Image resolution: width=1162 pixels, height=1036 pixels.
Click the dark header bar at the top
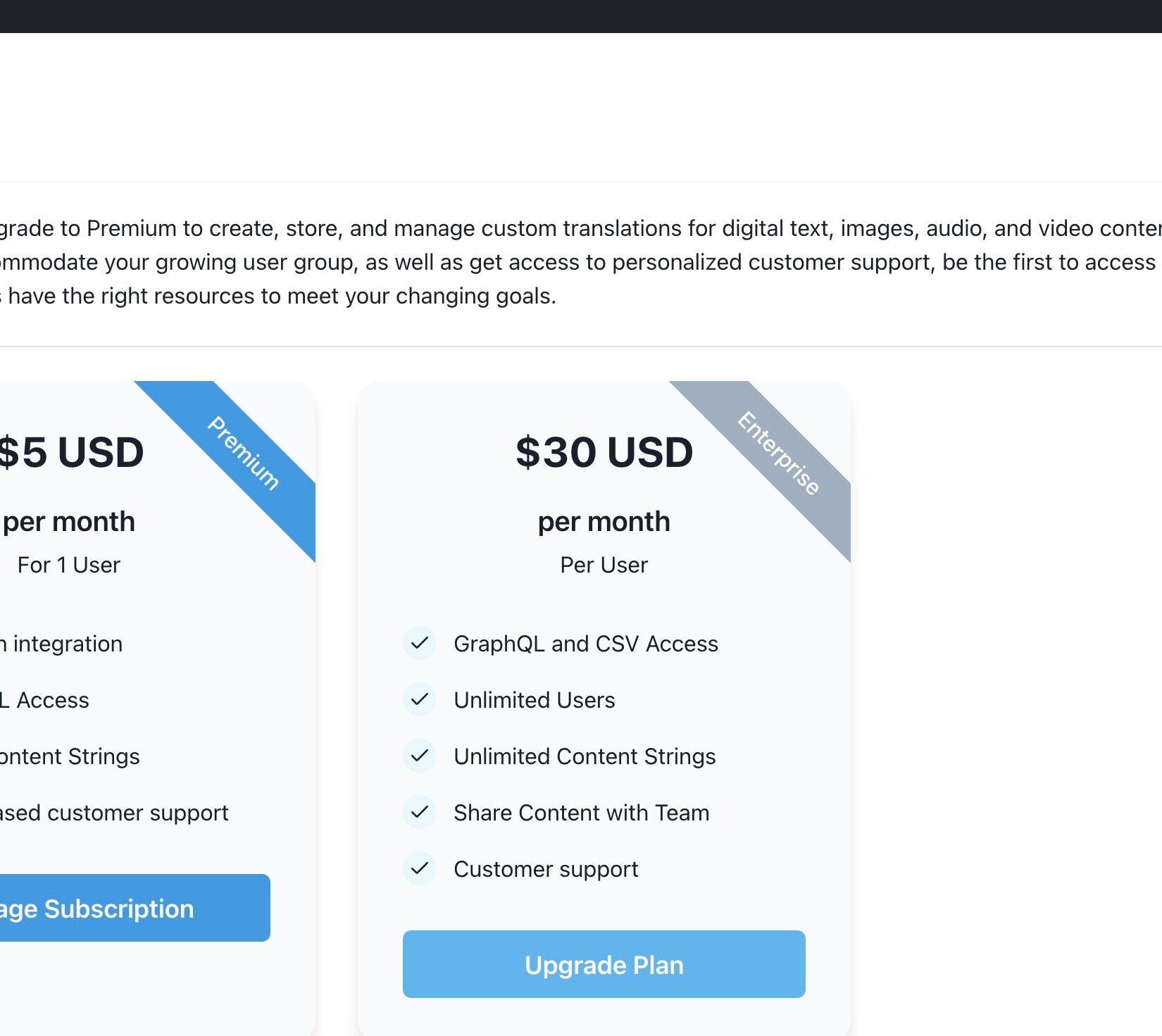click(581, 16)
